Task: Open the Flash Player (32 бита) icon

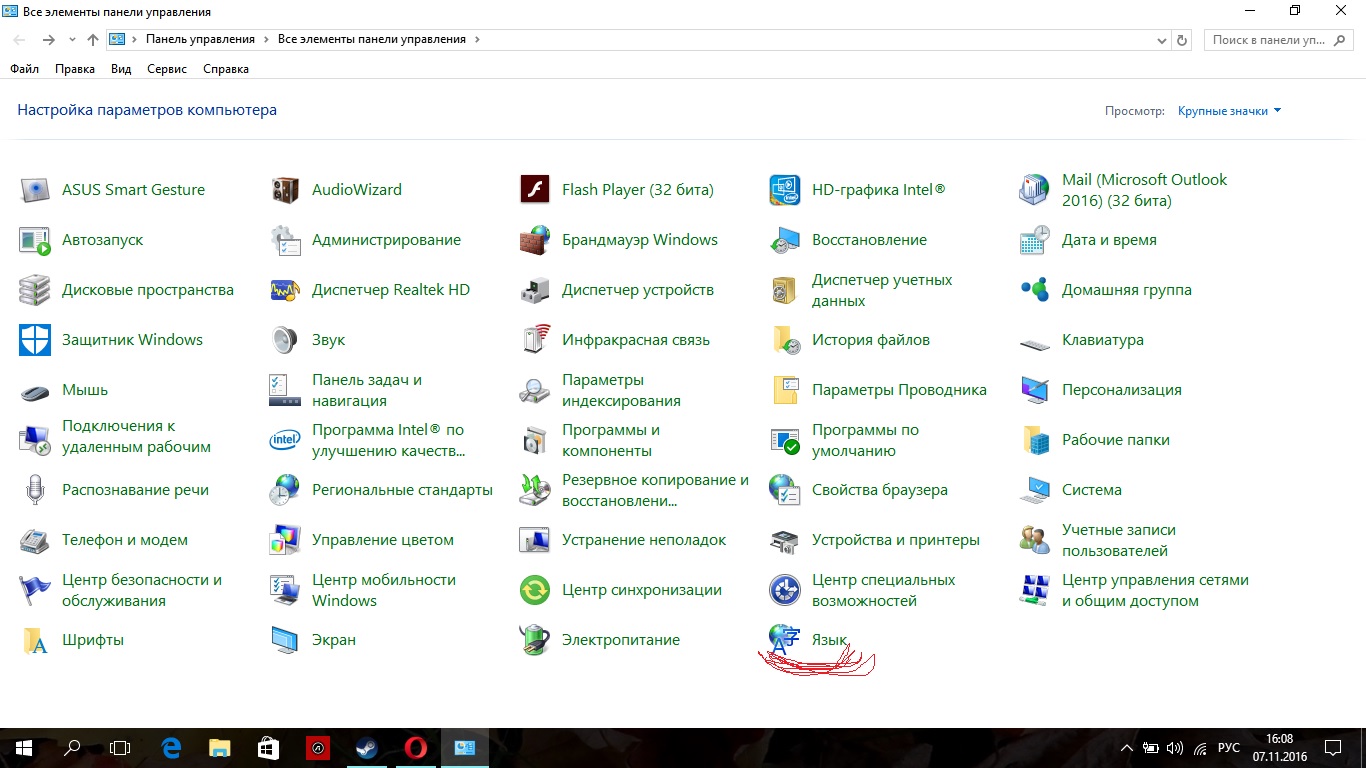Action: pyautogui.click(x=535, y=190)
